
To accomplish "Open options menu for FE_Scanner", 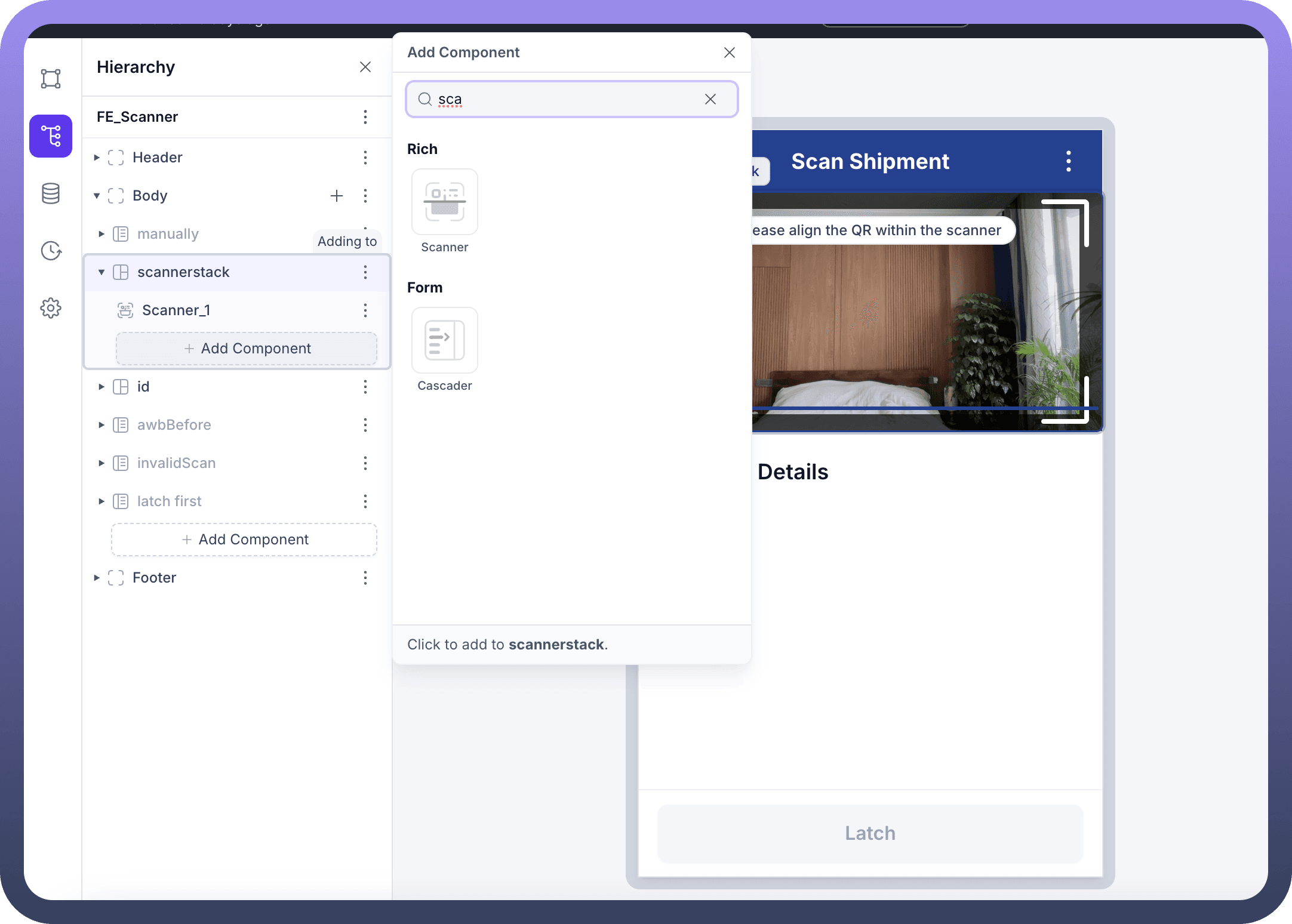I will (365, 117).
